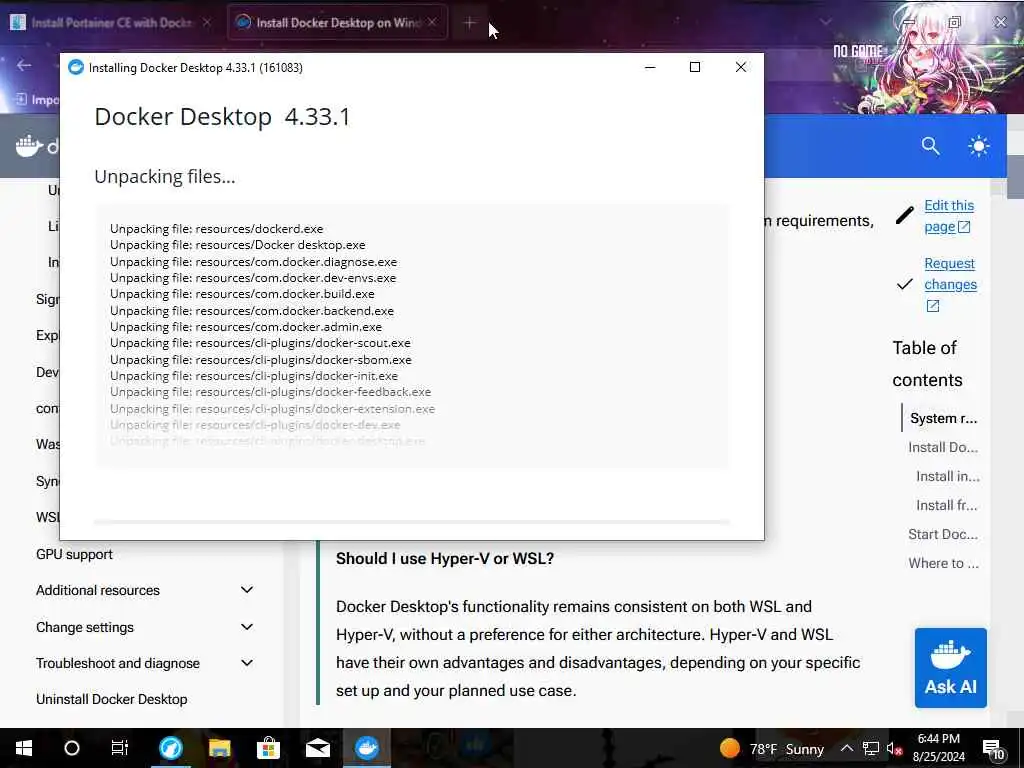The image size is (1024, 768).
Task: Click the installer progress bar at bottom
Action: [412, 522]
